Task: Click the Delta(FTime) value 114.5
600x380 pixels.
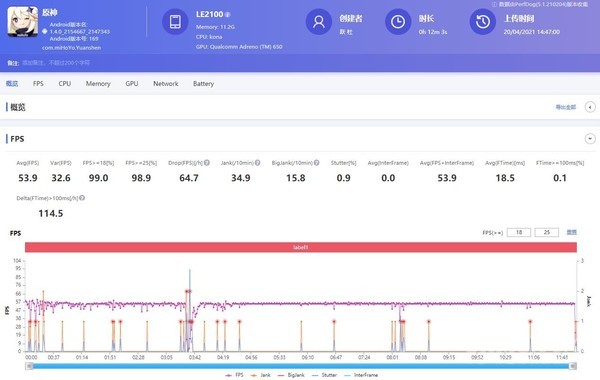Action: (51, 214)
